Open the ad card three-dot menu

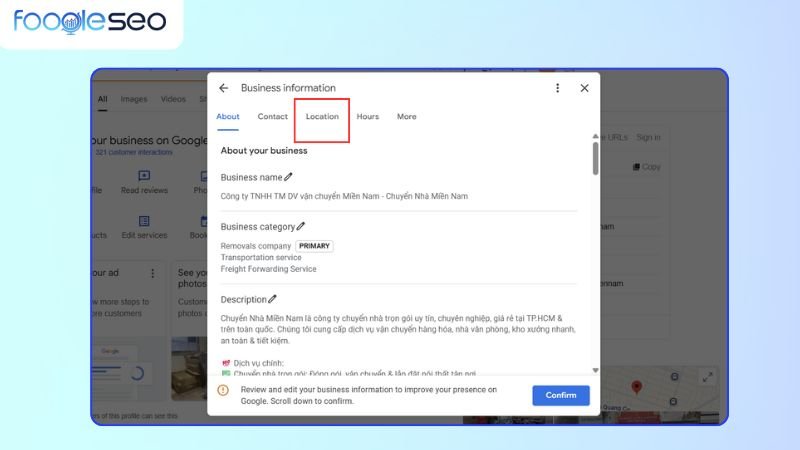(x=152, y=272)
